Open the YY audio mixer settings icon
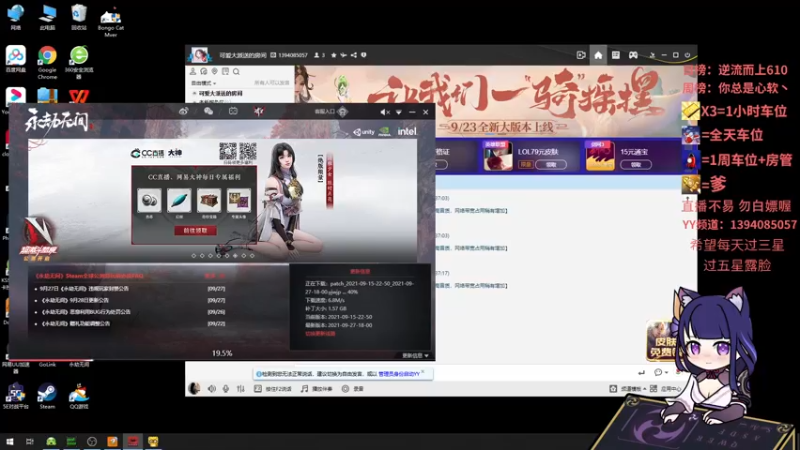The width and height of the screenshot is (800, 450). pyautogui.click(x=240, y=389)
